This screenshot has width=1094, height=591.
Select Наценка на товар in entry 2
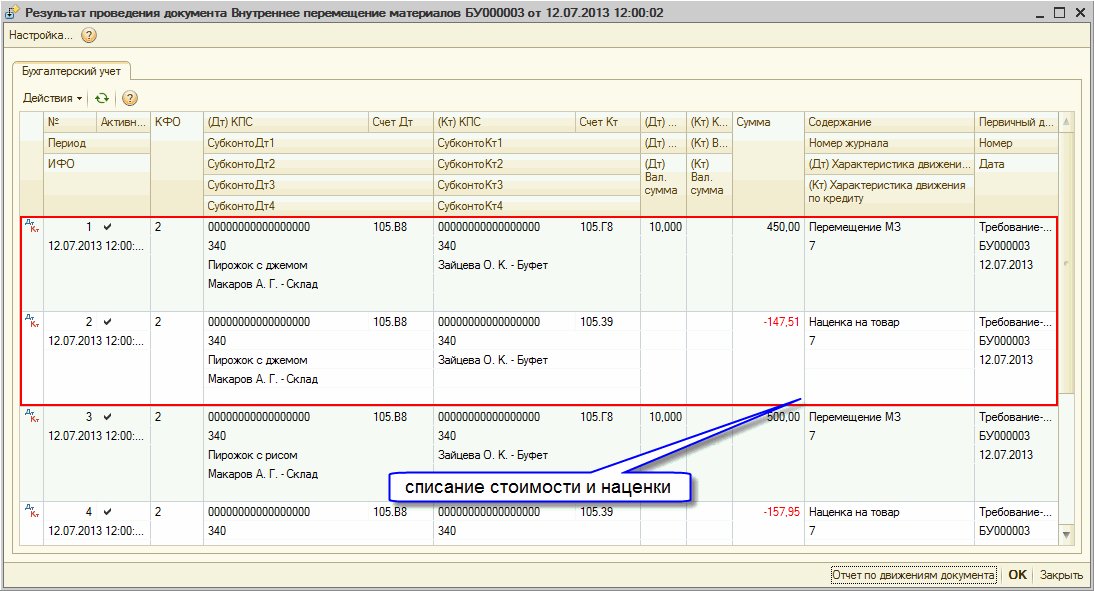click(854, 322)
